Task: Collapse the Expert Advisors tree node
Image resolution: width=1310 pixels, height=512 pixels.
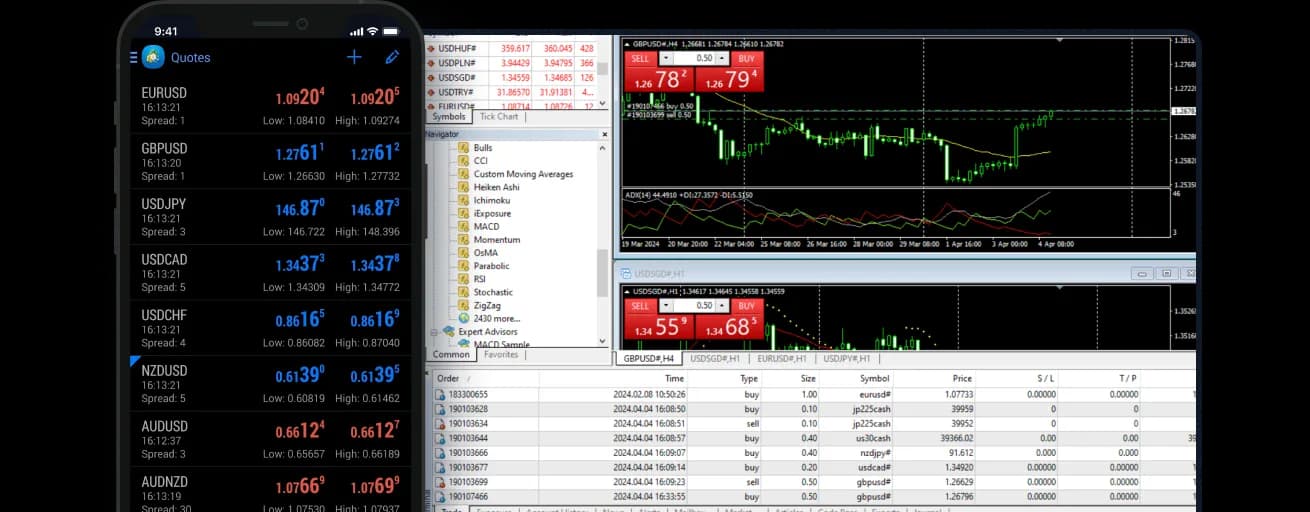Action: click(434, 332)
